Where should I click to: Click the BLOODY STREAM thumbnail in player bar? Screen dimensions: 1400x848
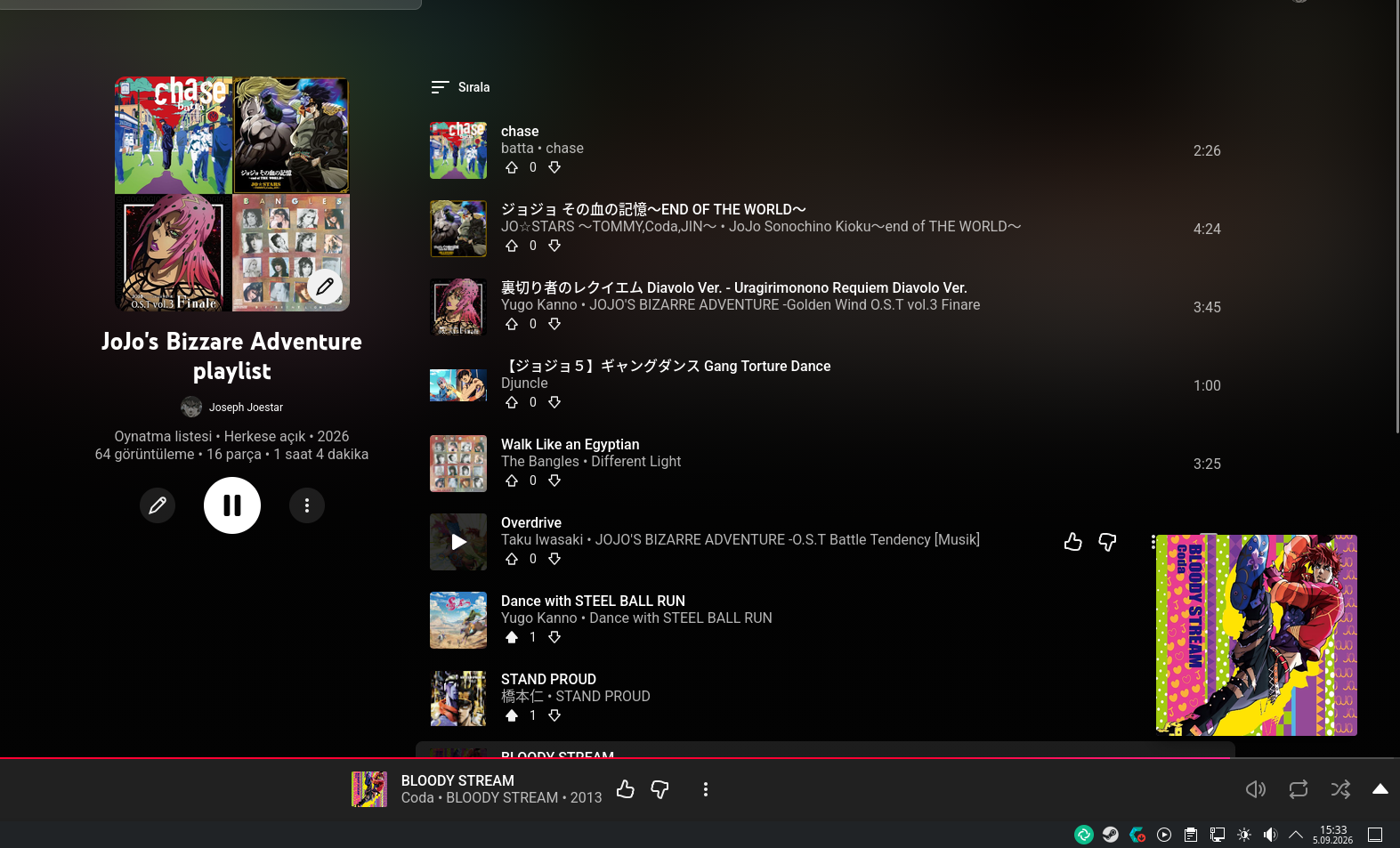(369, 789)
